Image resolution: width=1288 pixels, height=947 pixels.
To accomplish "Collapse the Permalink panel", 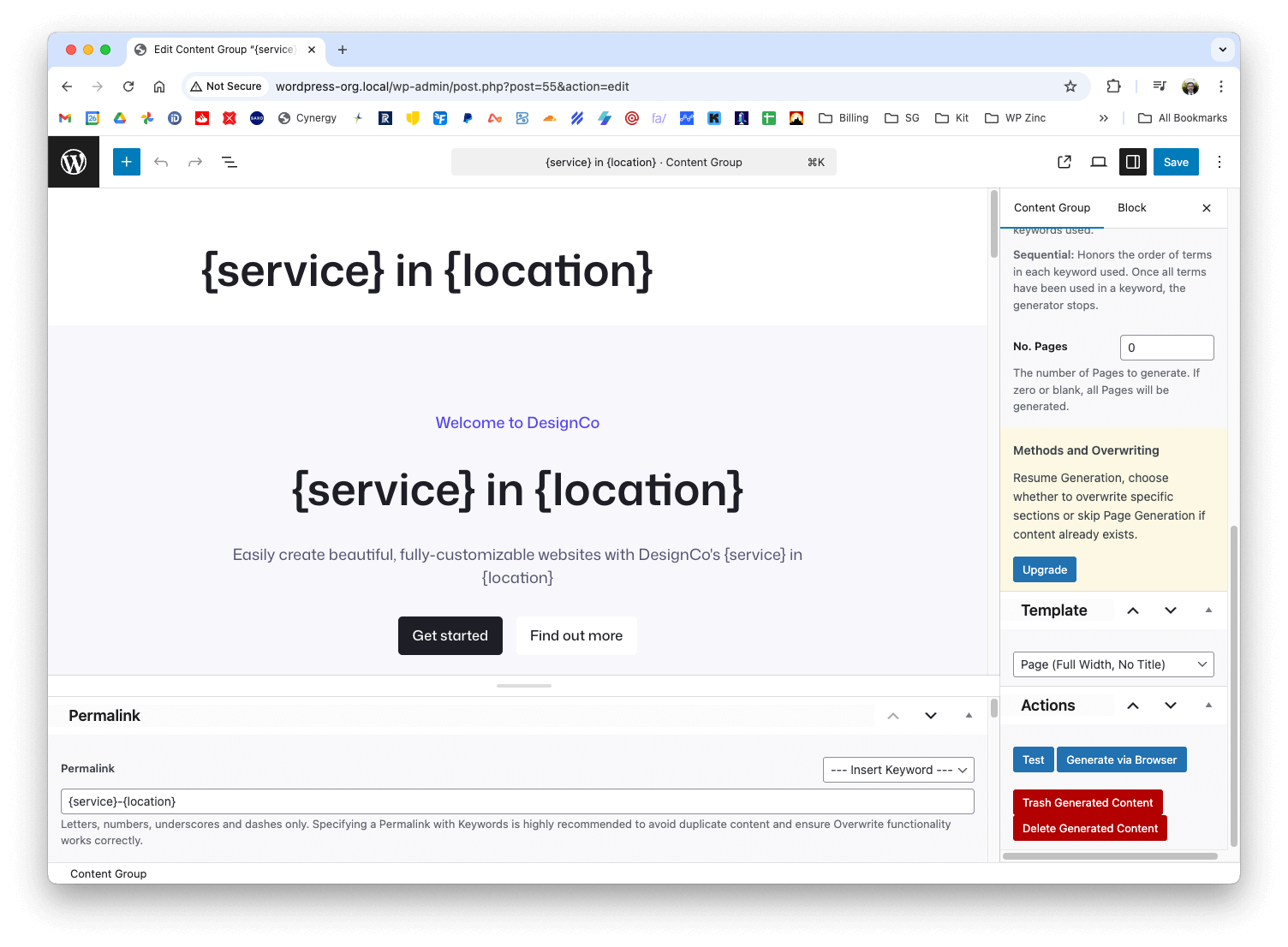I will (x=969, y=716).
